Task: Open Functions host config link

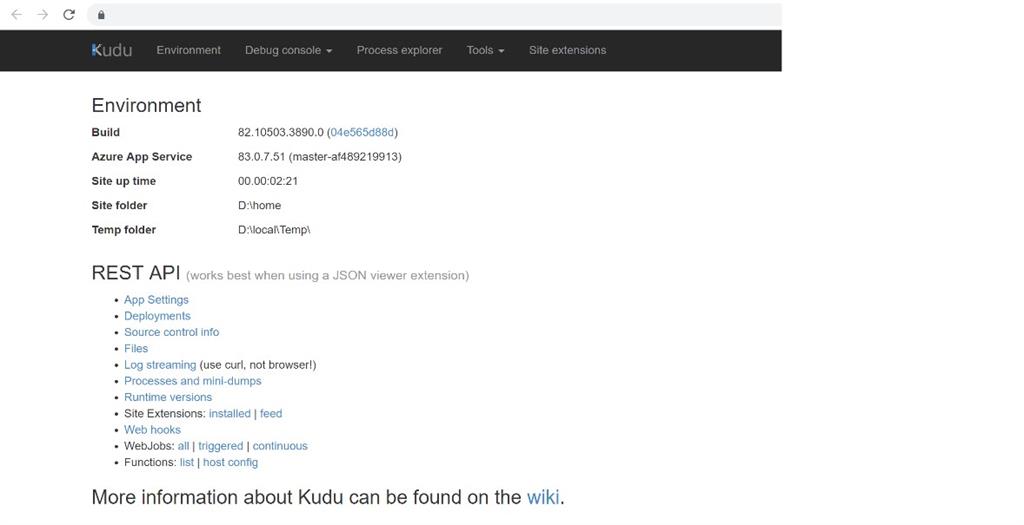Action: click(230, 462)
